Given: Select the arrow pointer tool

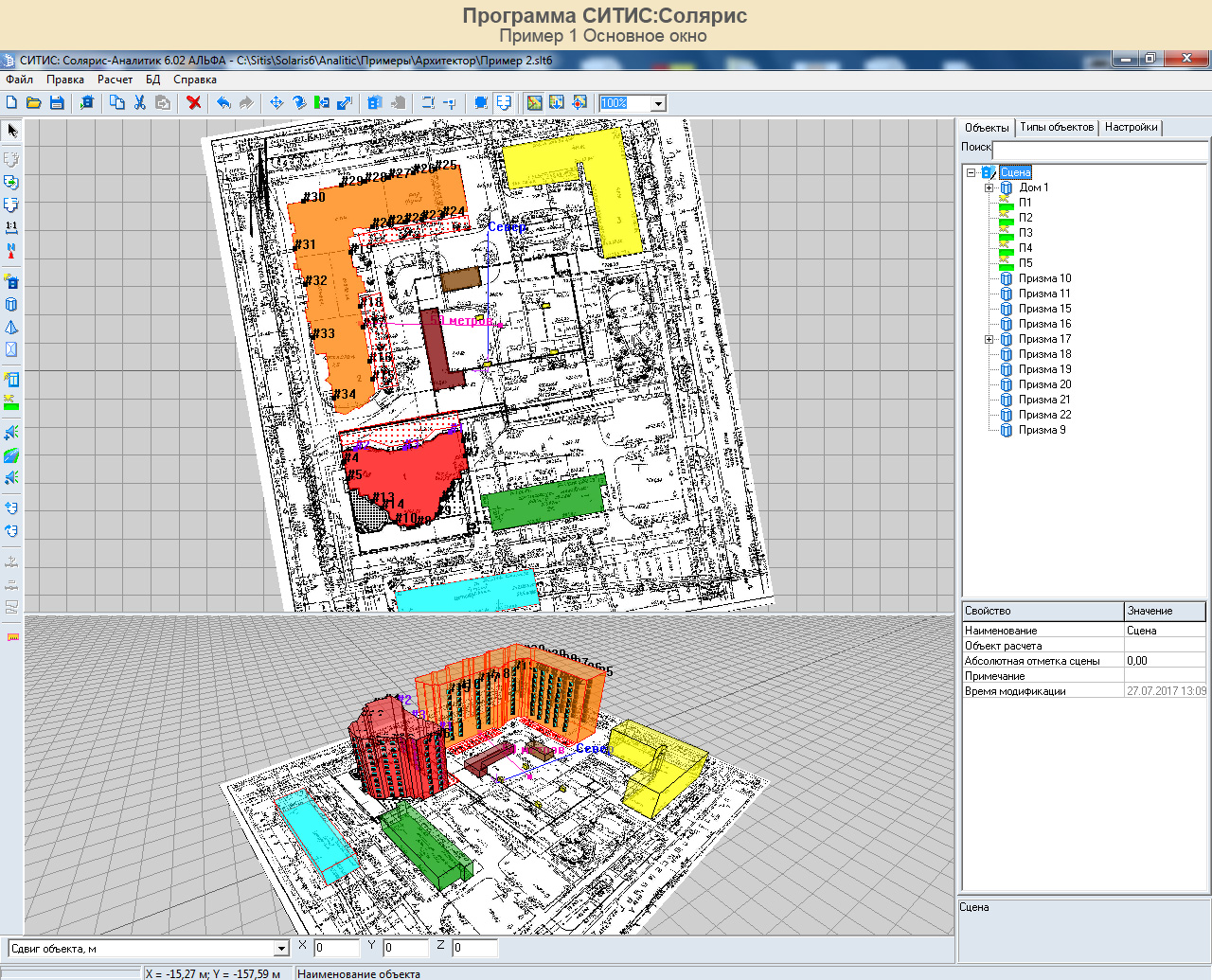Looking at the screenshot, I should (x=12, y=131).
